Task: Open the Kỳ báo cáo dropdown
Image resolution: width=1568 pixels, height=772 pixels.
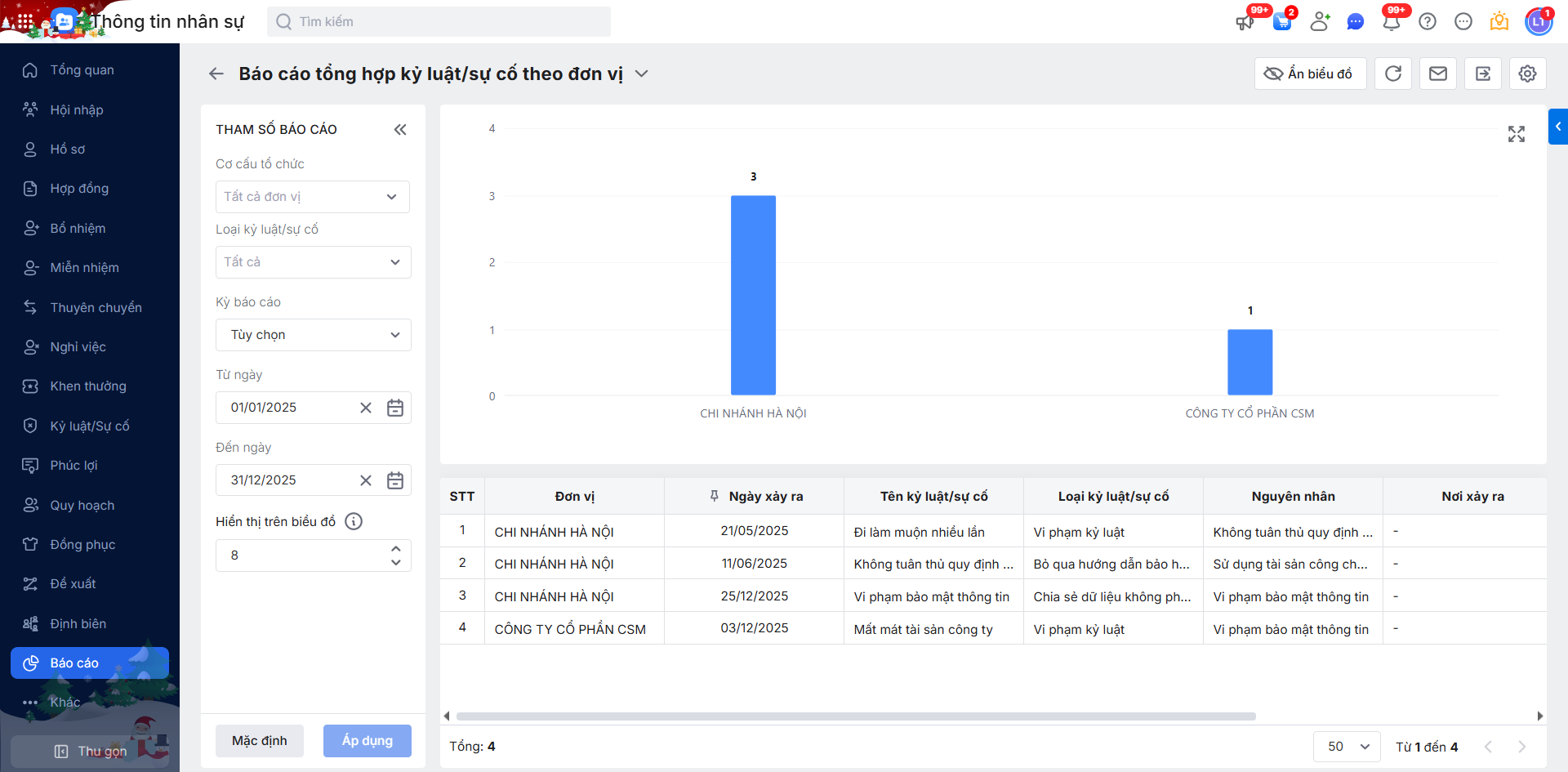Action: [313, 335]
